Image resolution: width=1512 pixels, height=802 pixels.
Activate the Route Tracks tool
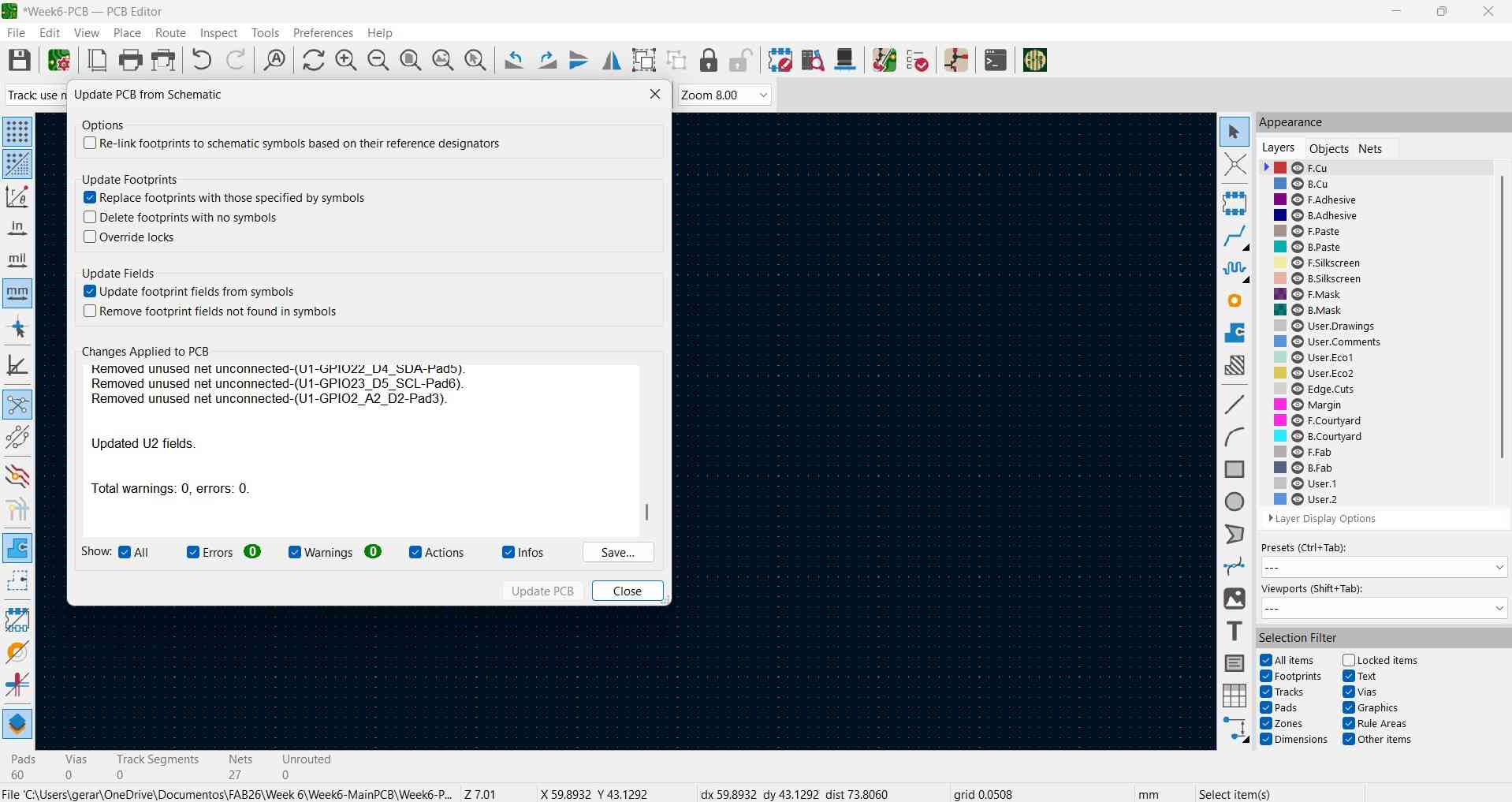pyautogui.click(x=1235, y=236)
